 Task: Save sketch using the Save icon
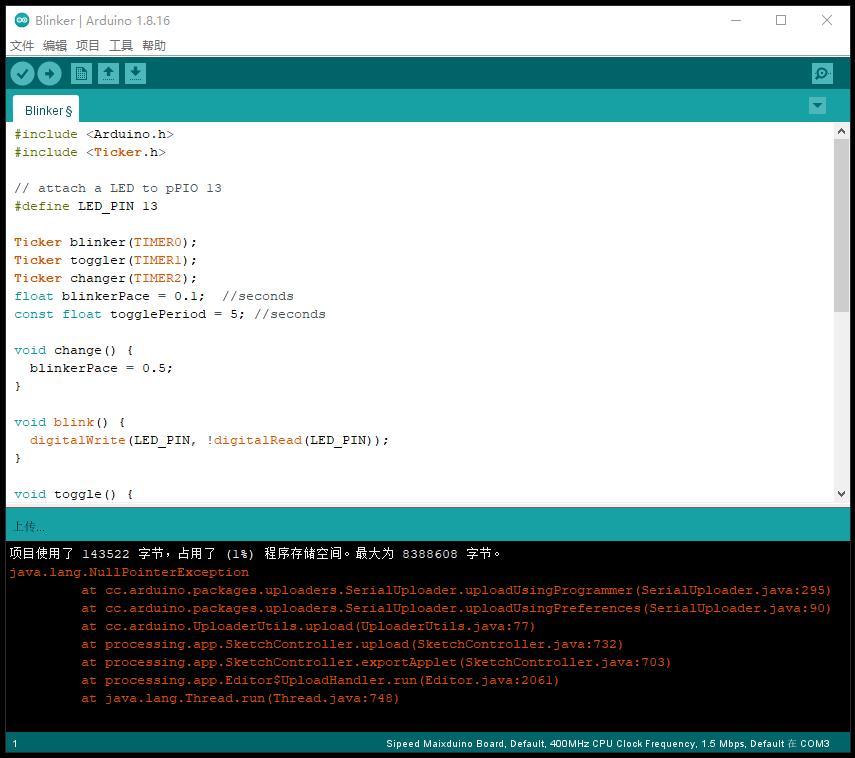[x=135, y=74]
